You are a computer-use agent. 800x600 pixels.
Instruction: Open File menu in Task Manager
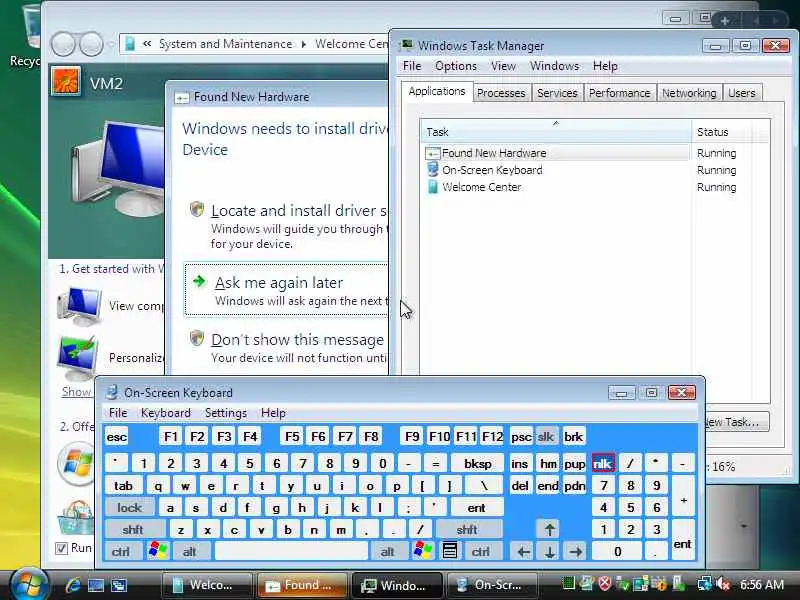[x=412, y=66]
